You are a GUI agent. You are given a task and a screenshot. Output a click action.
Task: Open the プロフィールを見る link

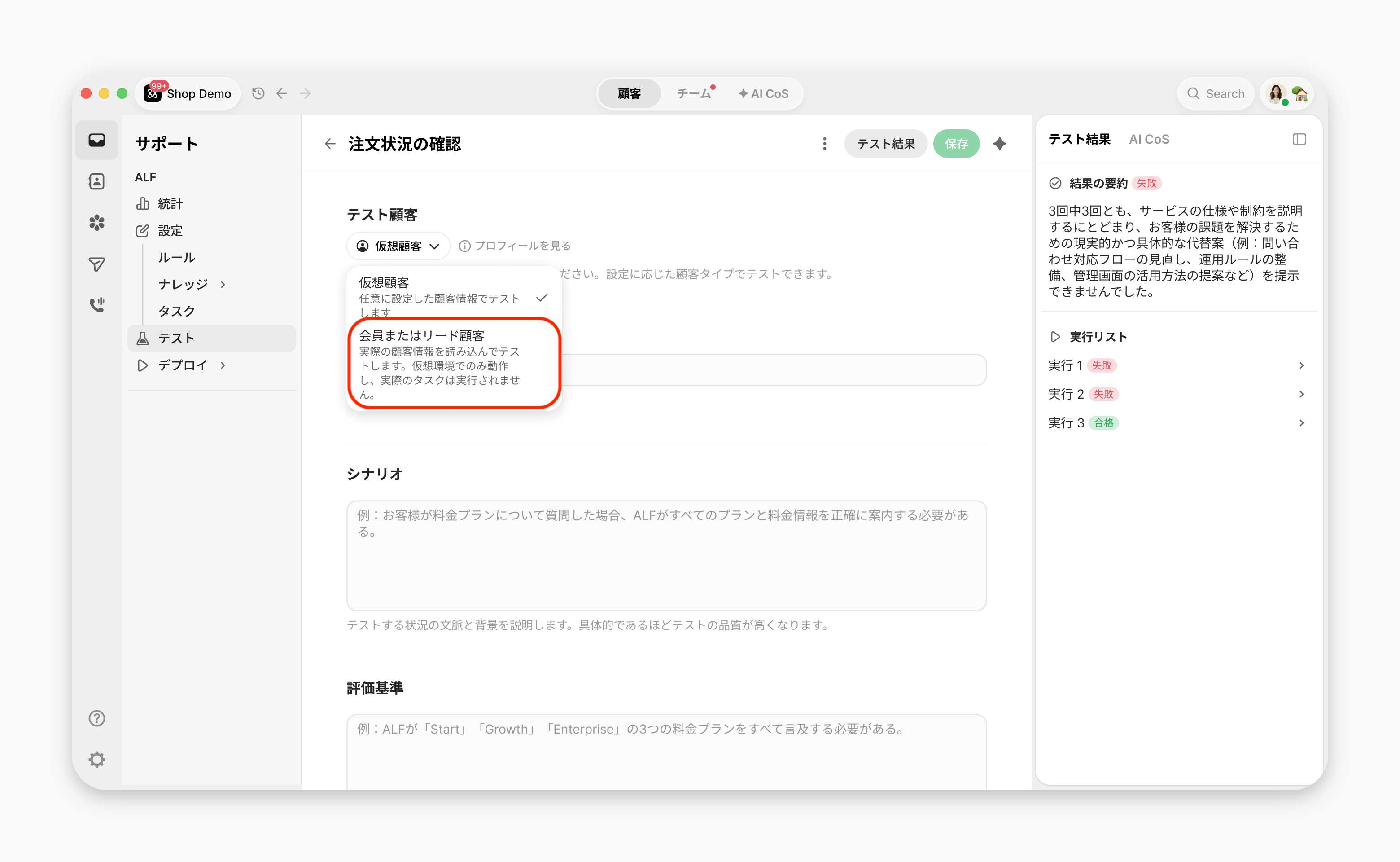(522, 246)
